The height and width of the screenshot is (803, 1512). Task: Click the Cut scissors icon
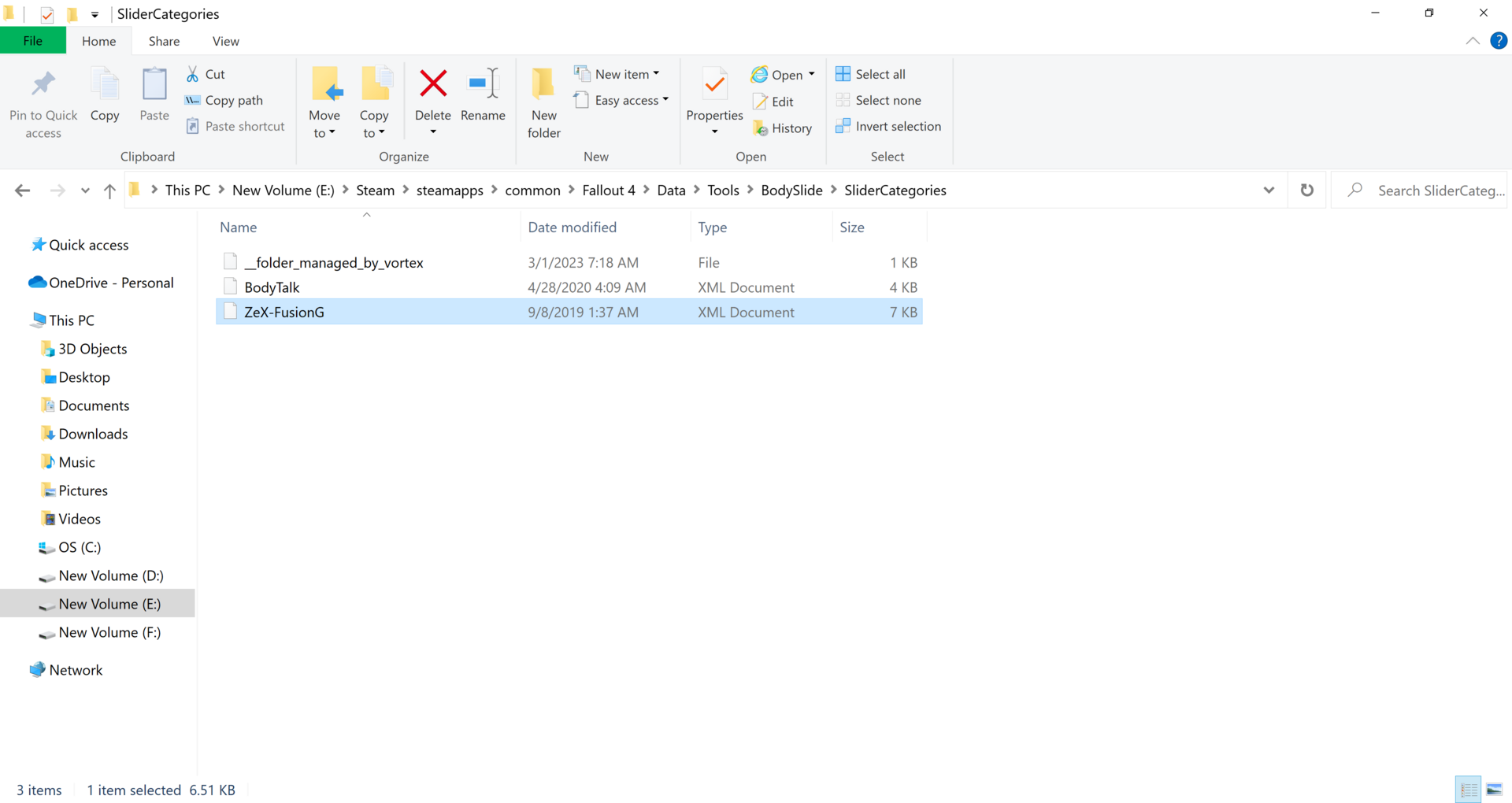tap(193, 74)
